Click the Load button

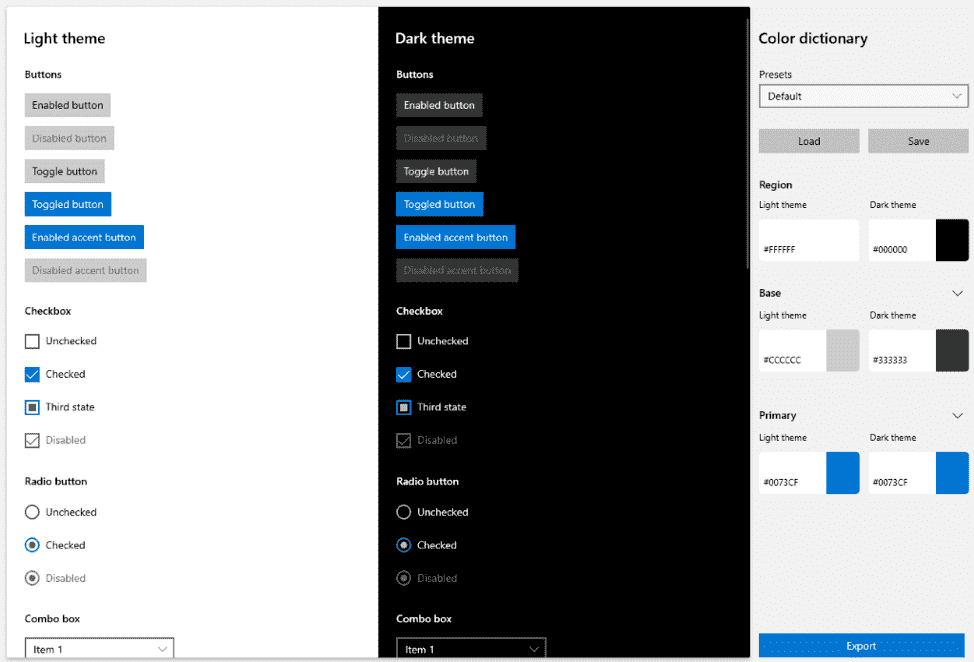click(809, 141)
